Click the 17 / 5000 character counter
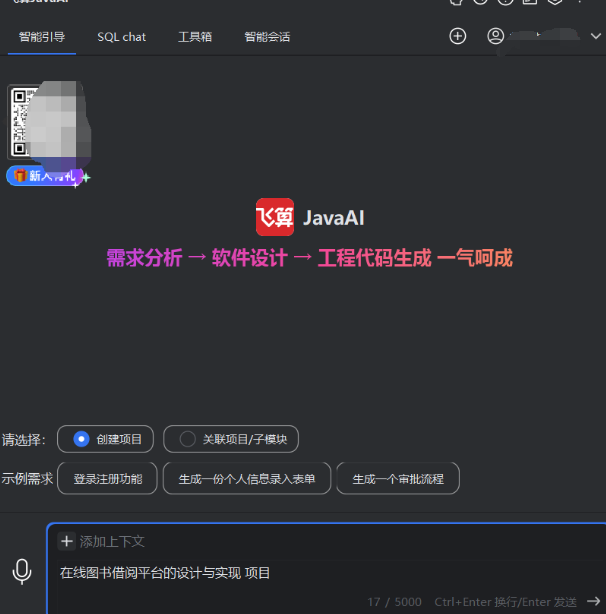The height and width of the screenshot is (614, 606). pyautogui.click(x=394, y=602)
